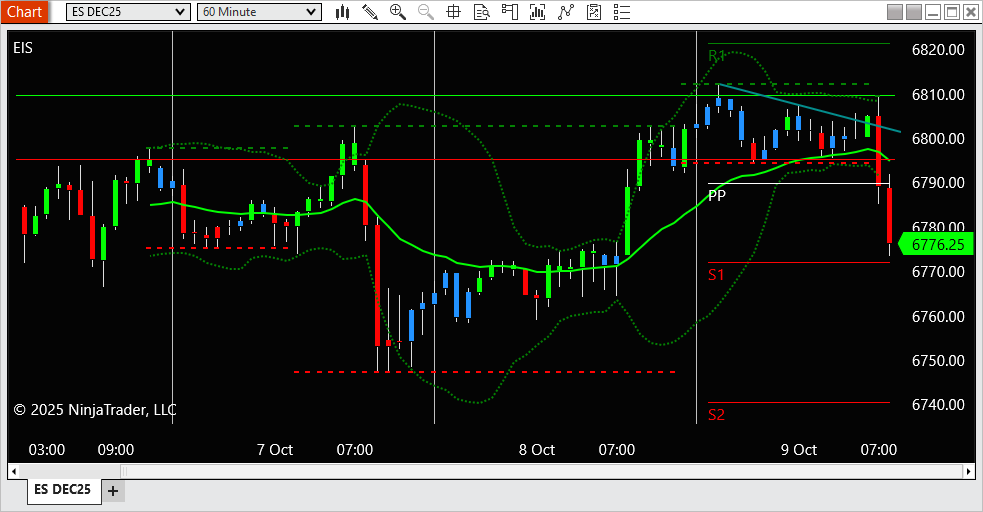
Task: Add a new tab with plus button
Action: click(113, 491)
